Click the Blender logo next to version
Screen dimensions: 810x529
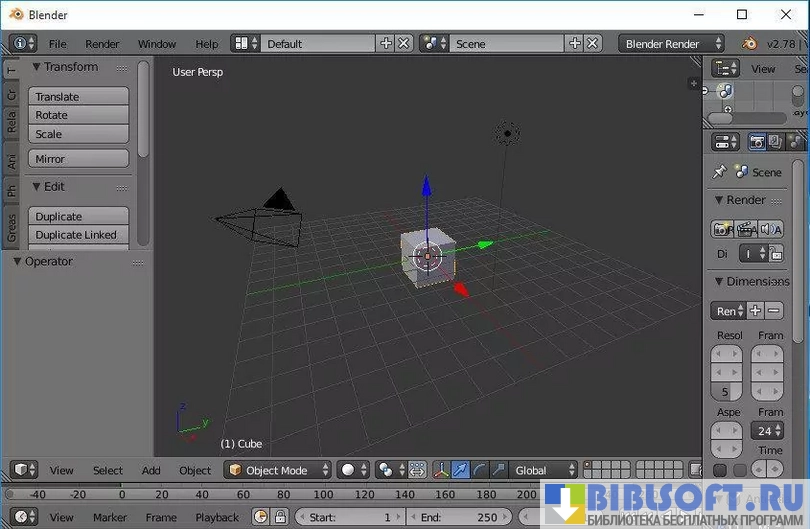point(749,44)
